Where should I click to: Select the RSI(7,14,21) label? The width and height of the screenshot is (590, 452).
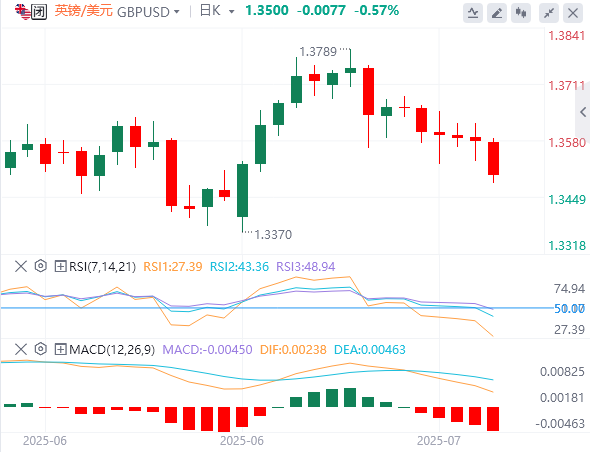102,266
